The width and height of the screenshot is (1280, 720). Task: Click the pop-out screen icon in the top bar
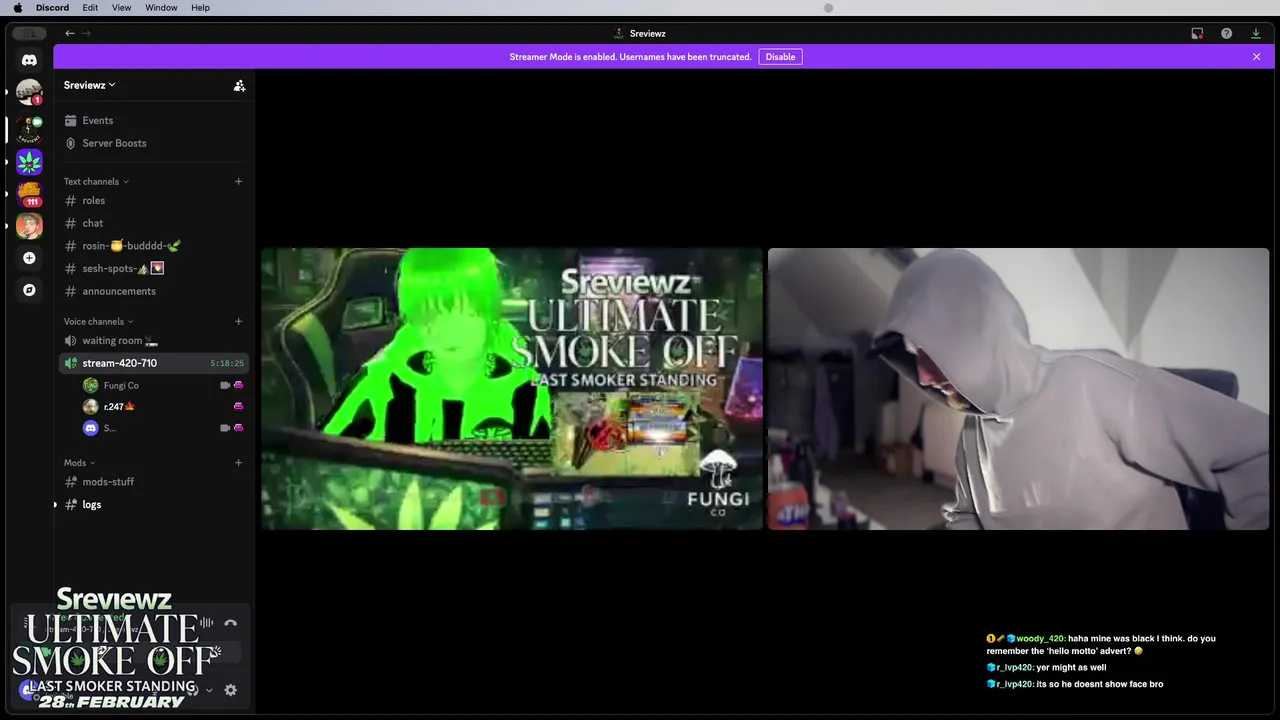[1197, 33]
